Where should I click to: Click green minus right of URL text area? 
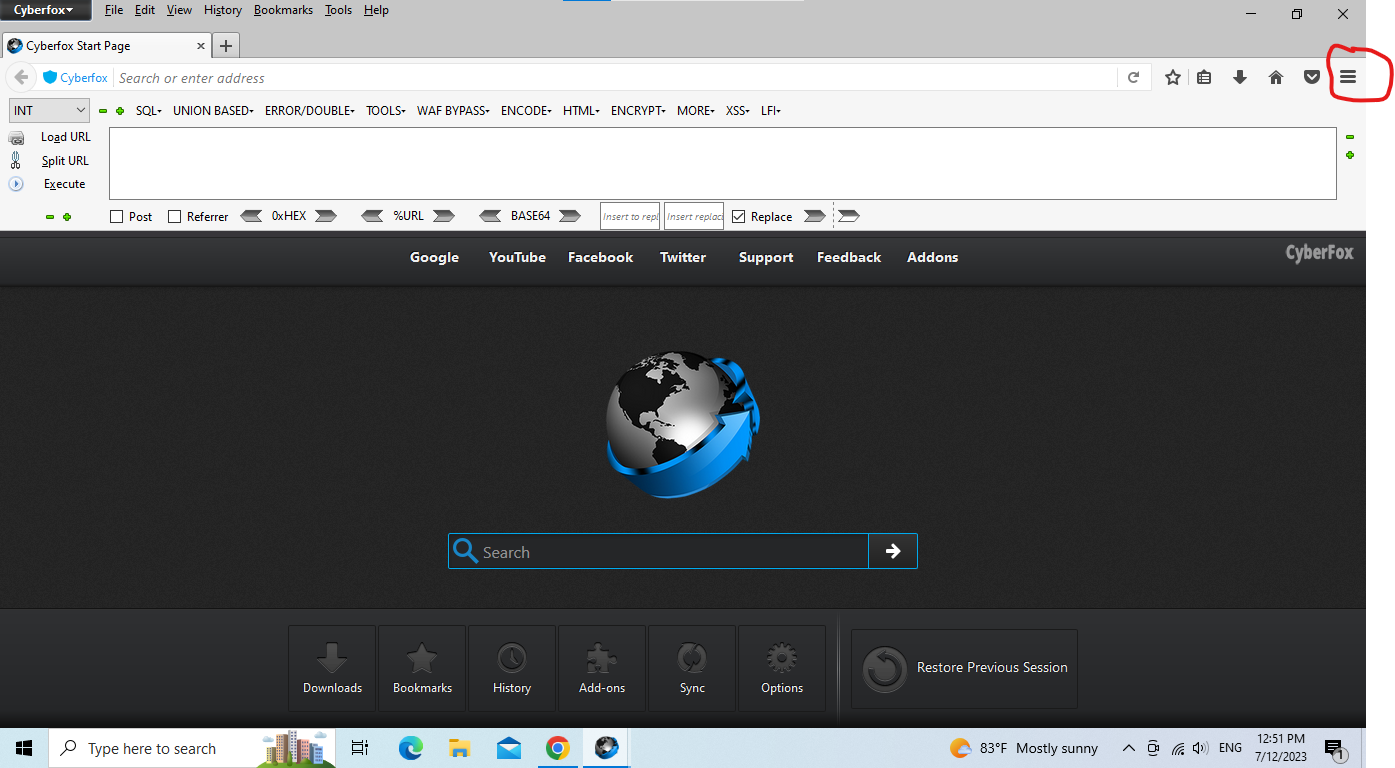(1350, 137)
